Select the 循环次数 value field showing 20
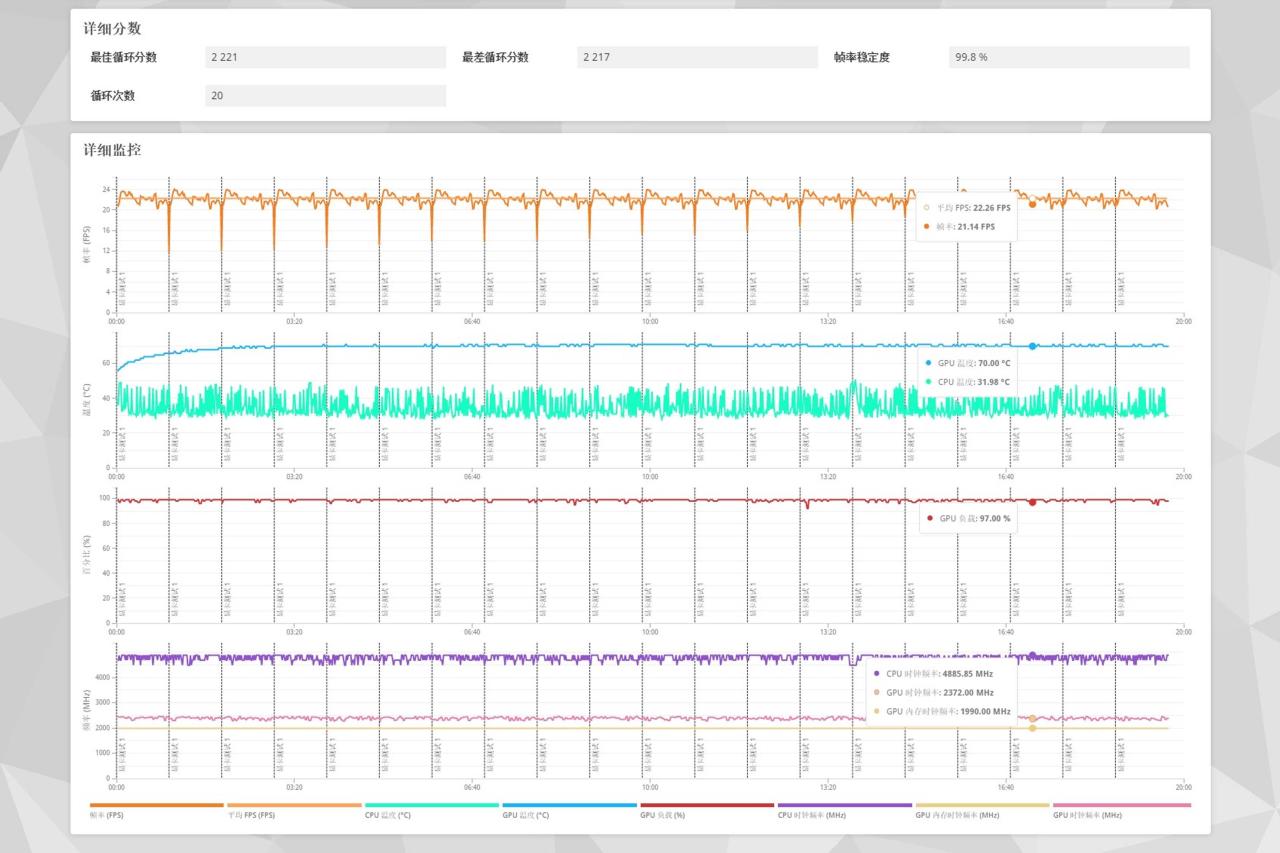 pyautogui.click(x=325, y=96)
